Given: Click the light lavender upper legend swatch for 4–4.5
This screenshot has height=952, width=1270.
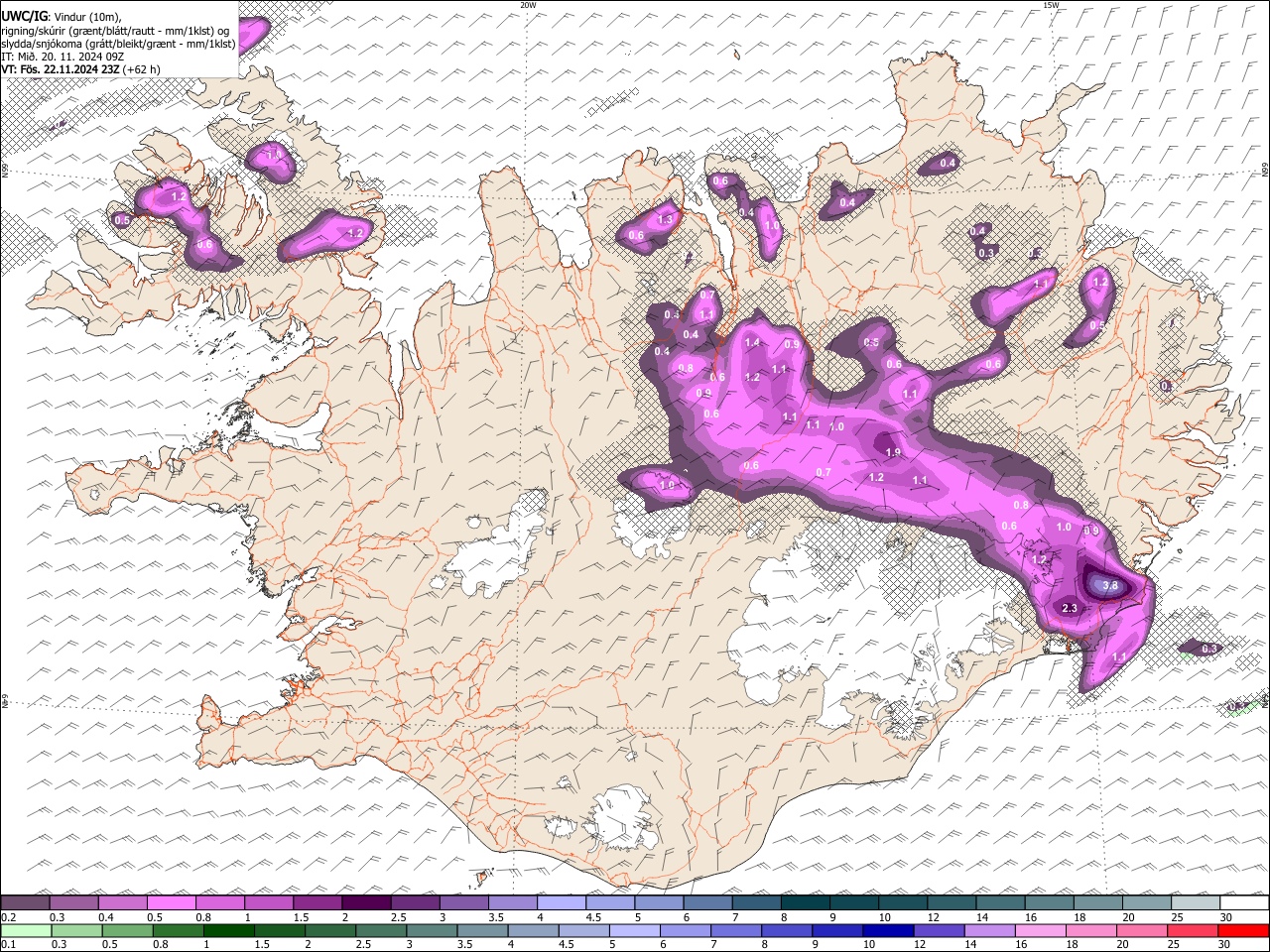Looking at the screenshot, I should [x=562, y=903].
